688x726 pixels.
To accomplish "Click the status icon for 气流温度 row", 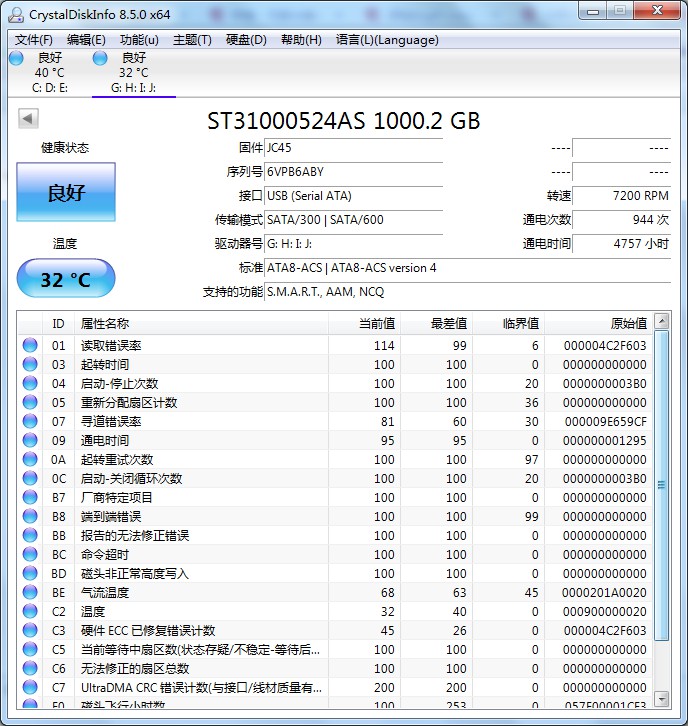I will tap(30, 592).
